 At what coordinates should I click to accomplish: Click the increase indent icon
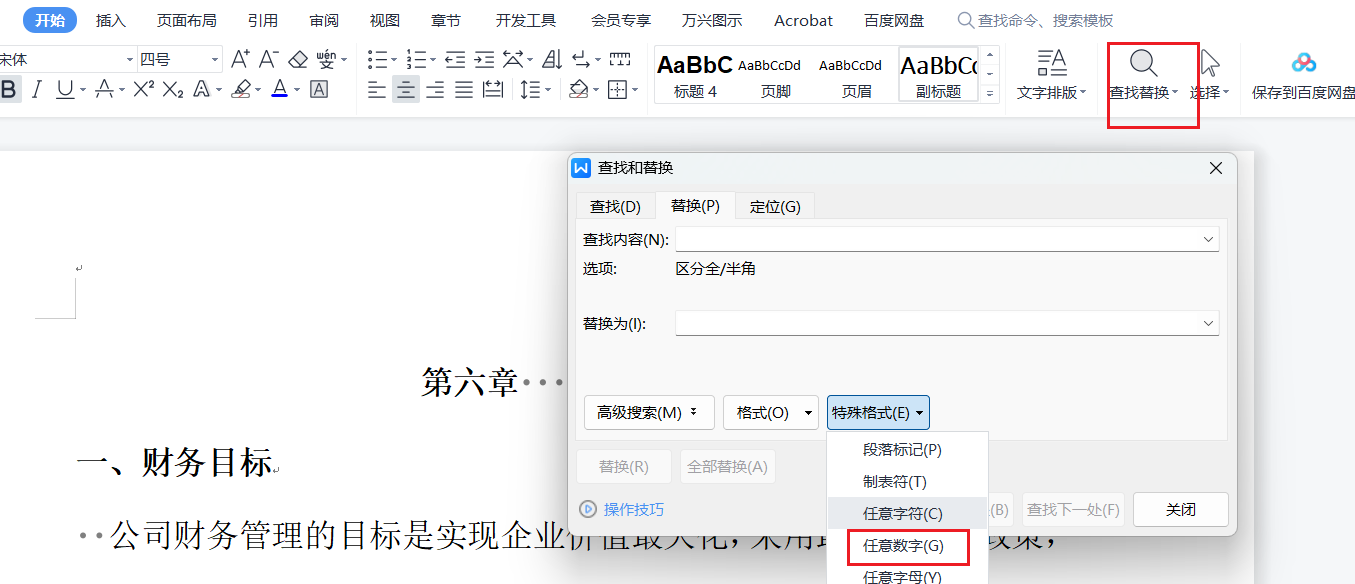pyautogui.click(x=484, y=59)
